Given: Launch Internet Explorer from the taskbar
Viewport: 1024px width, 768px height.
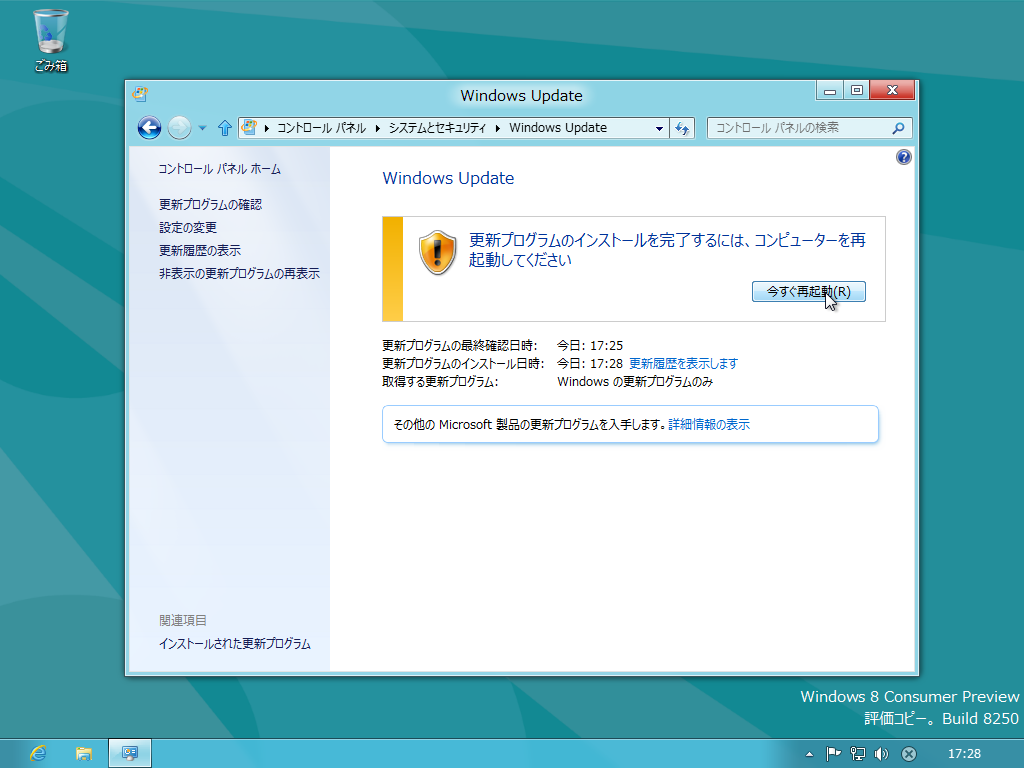Looking at the screenshot, I should 39,754.
